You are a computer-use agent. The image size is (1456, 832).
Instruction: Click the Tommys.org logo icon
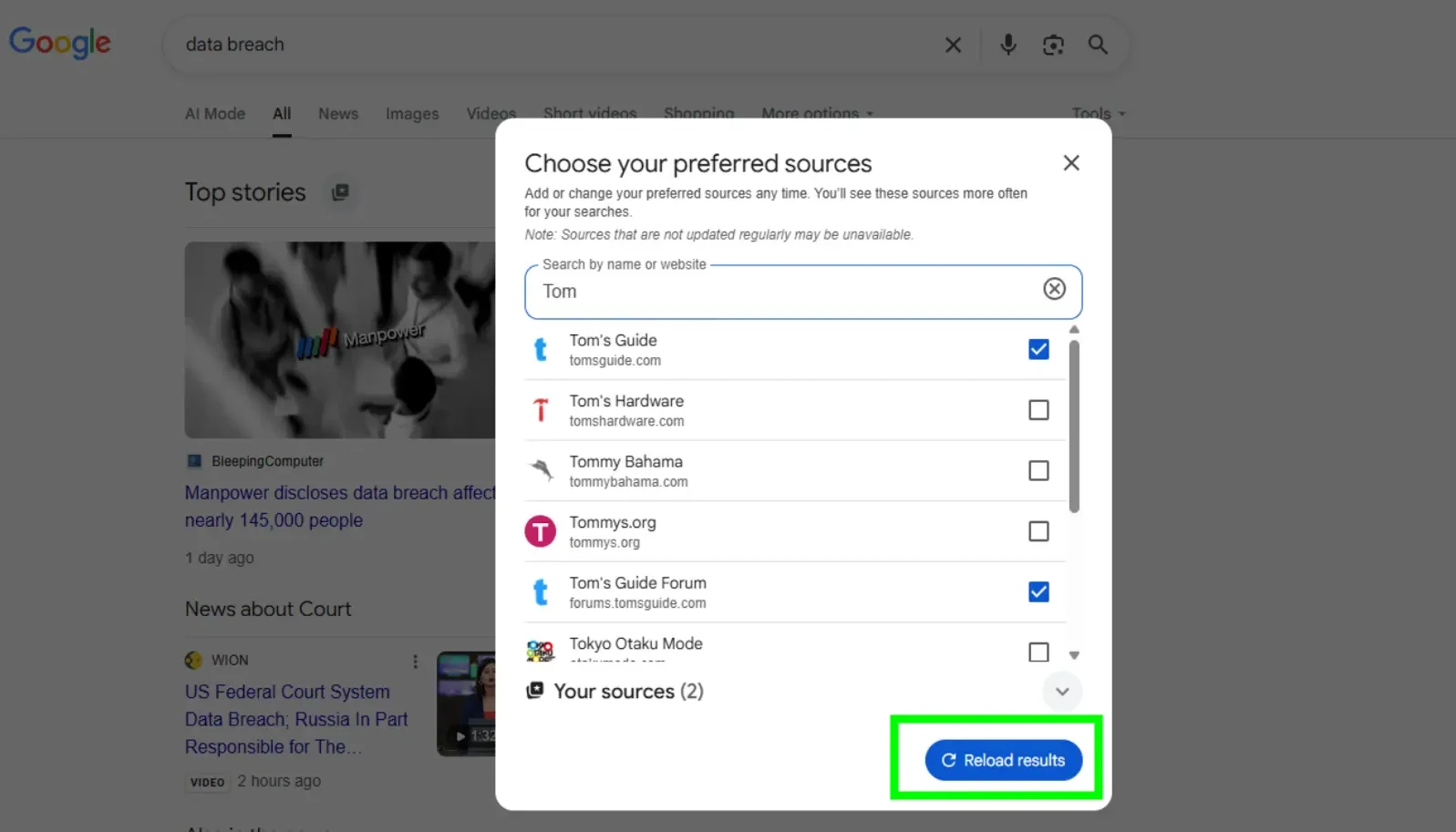click(x=541, y=531)
